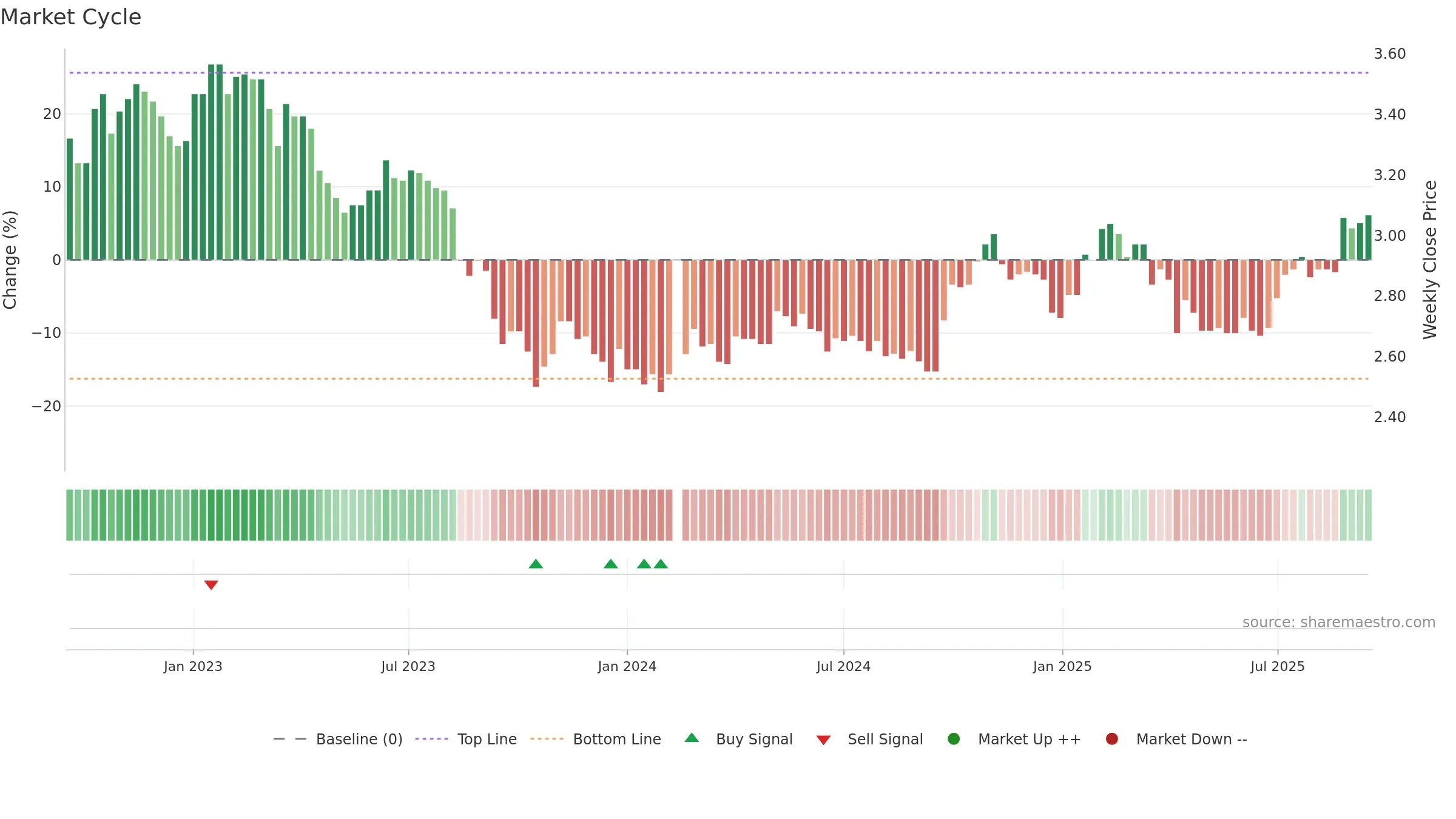Toggle the Buy Signal legend entry
This screenshot has width=1456, height=819.
(738, 739)
